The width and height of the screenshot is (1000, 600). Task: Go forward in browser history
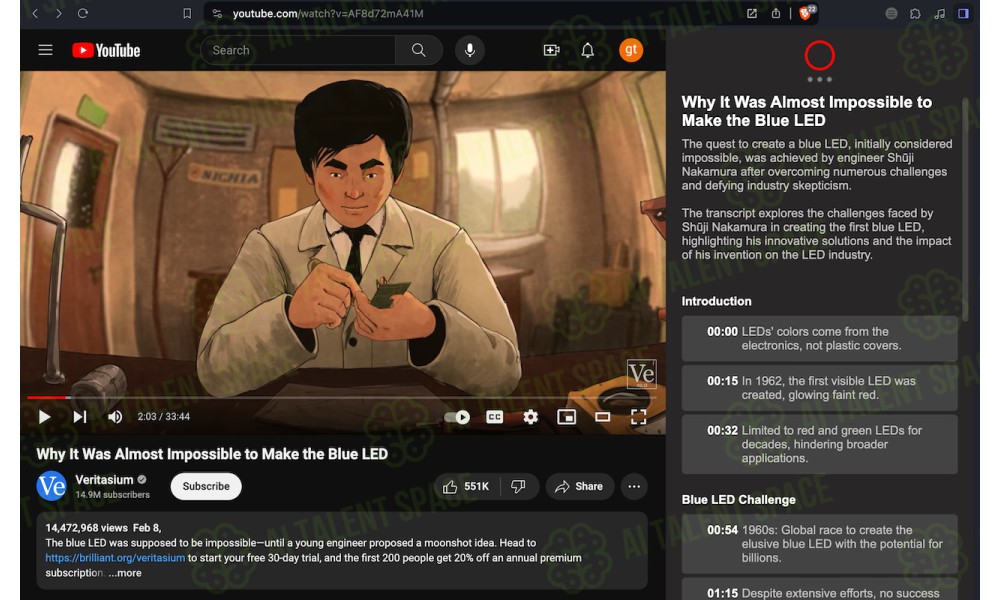[x=59, y=13]
